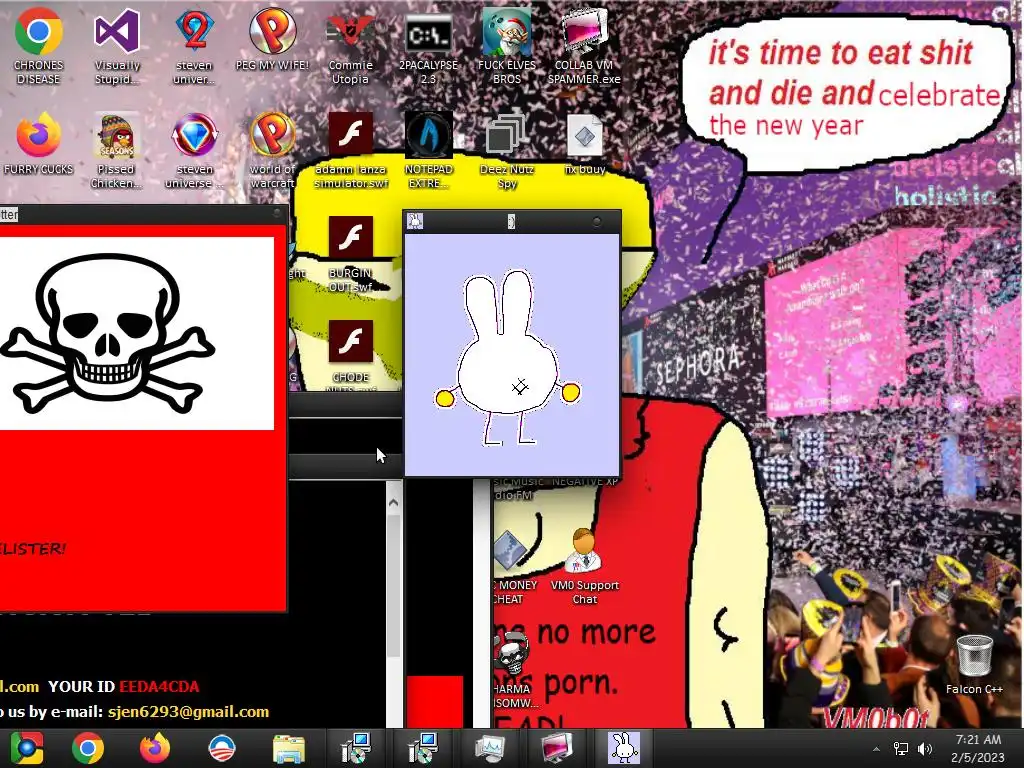Click the skull and crossbones image
This screenshot has width=1024, height=768.
tap(108, 333)
